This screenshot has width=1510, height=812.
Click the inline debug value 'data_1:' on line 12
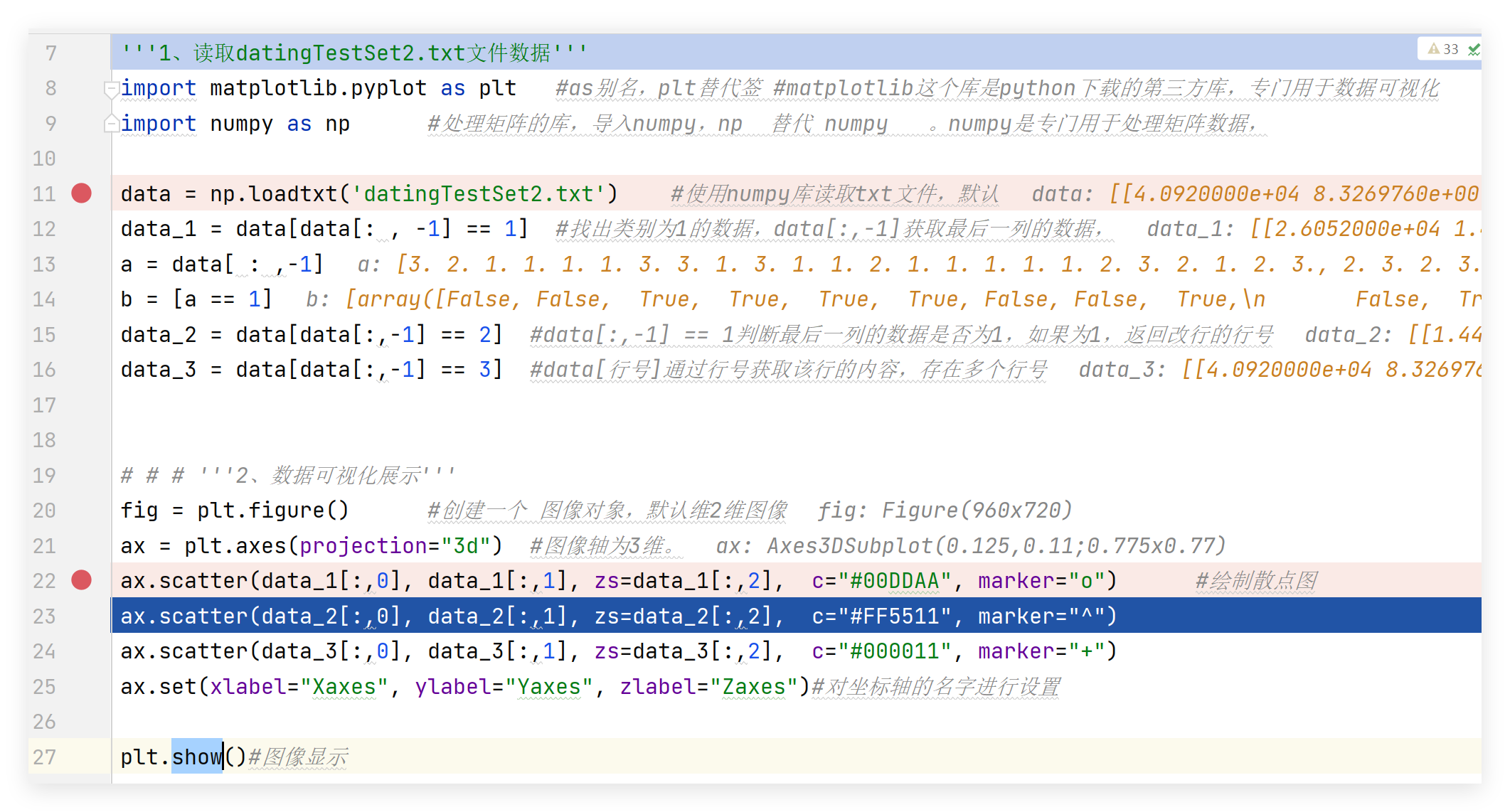1191,229
